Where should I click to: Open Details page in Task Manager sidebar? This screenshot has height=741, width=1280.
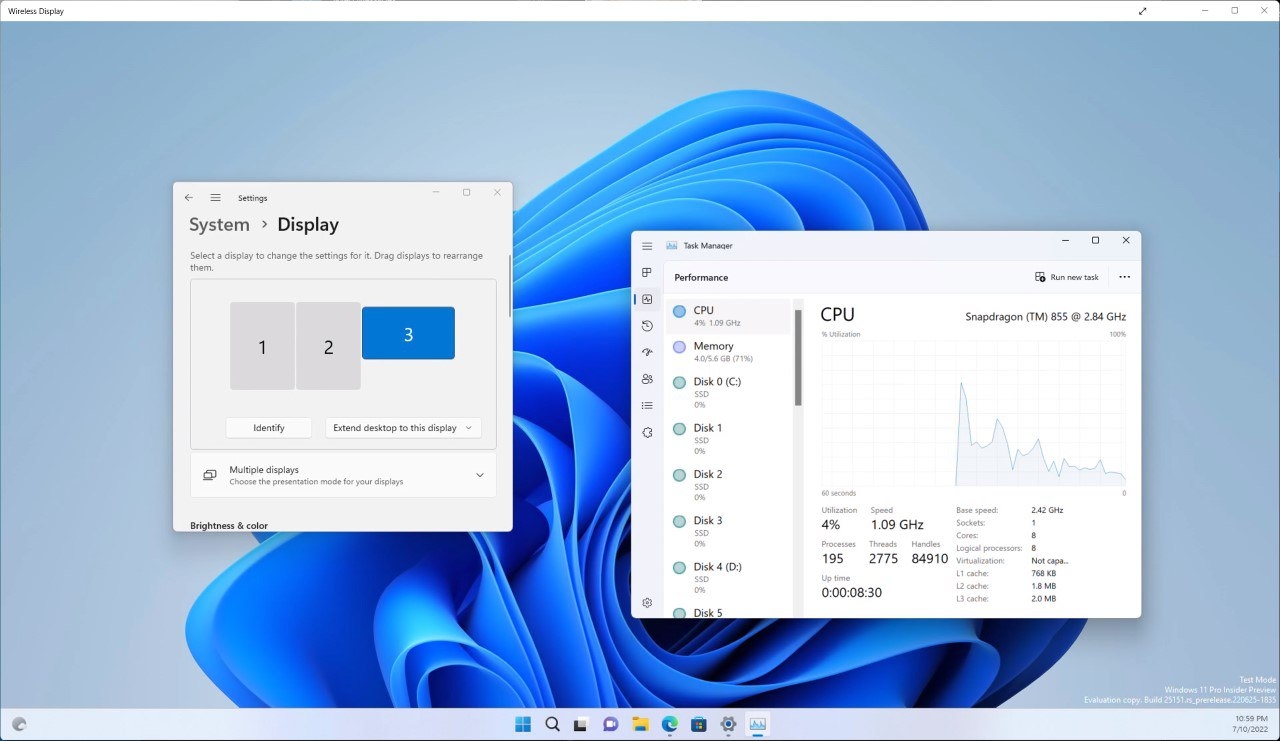(x=647, y=405)
